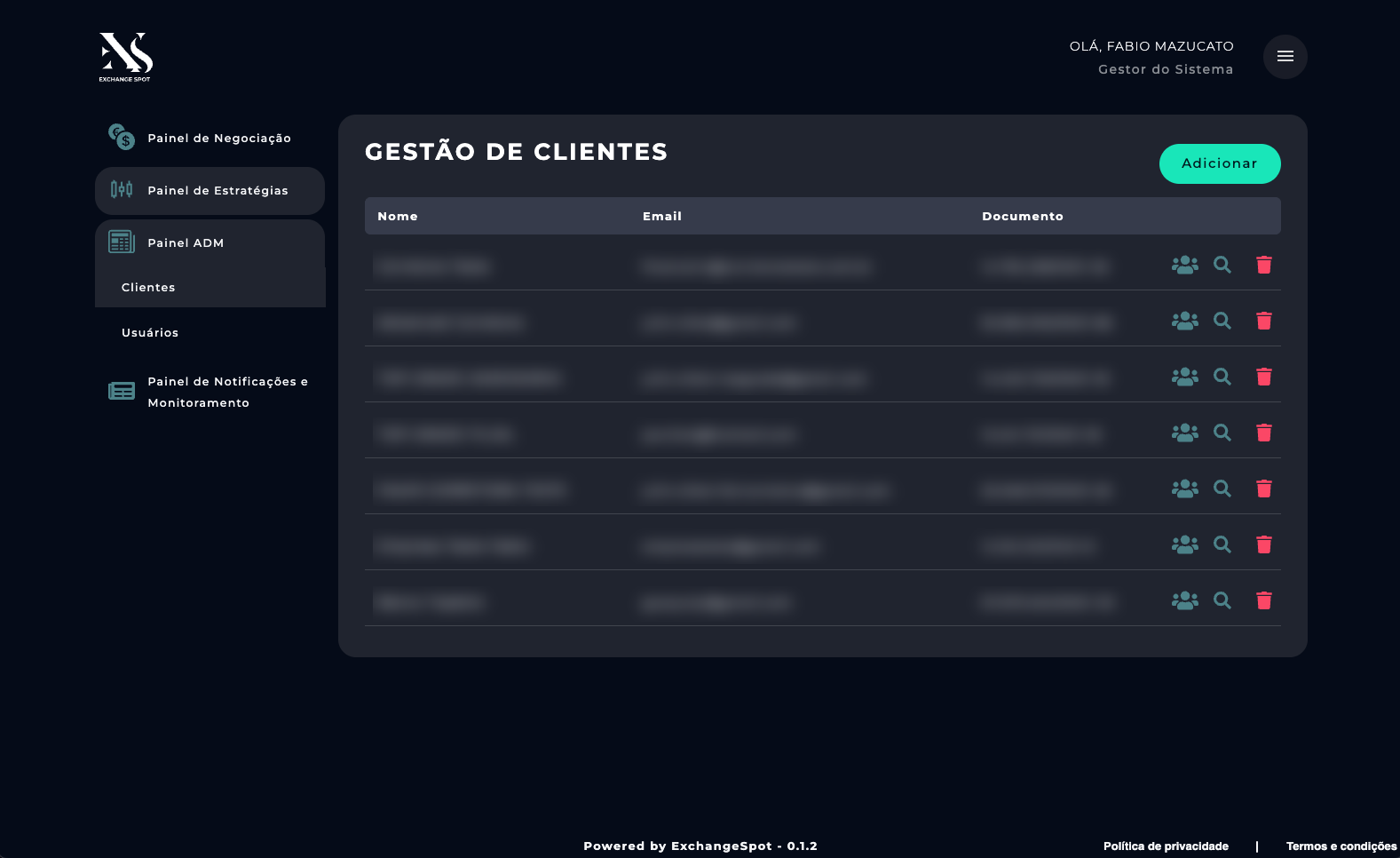Click the Email column header

[x=662, y=216]
